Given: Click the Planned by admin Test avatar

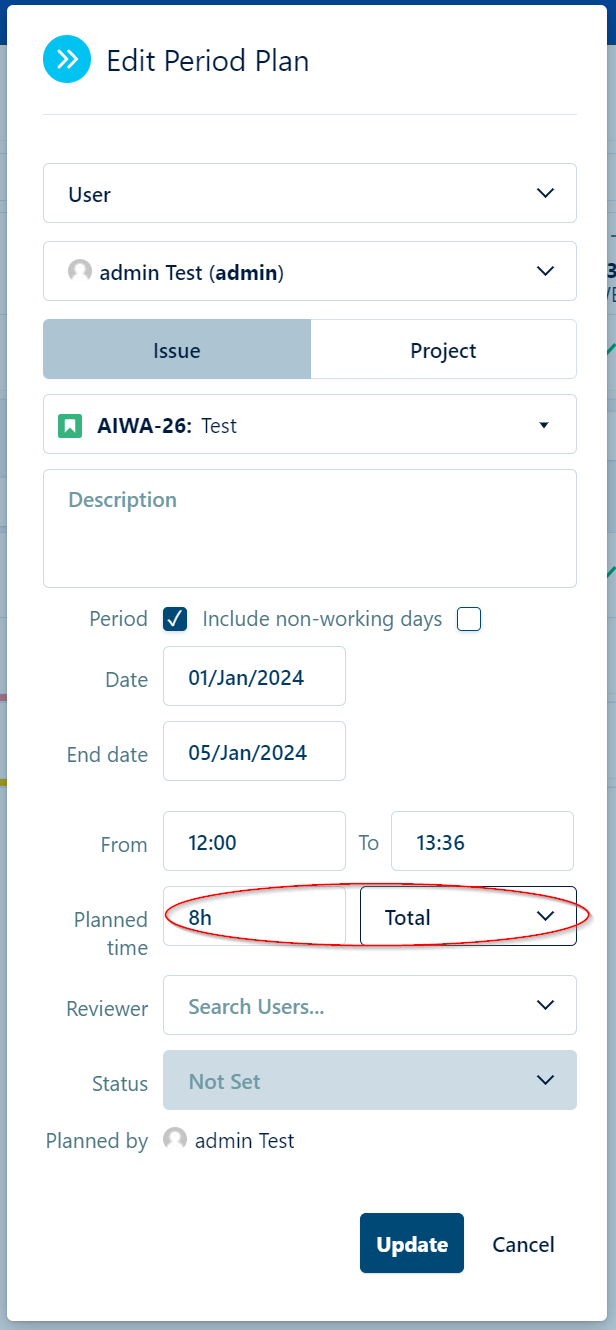Looking at the screenshot, I should pyautogui.click(x=175, y=1139).
